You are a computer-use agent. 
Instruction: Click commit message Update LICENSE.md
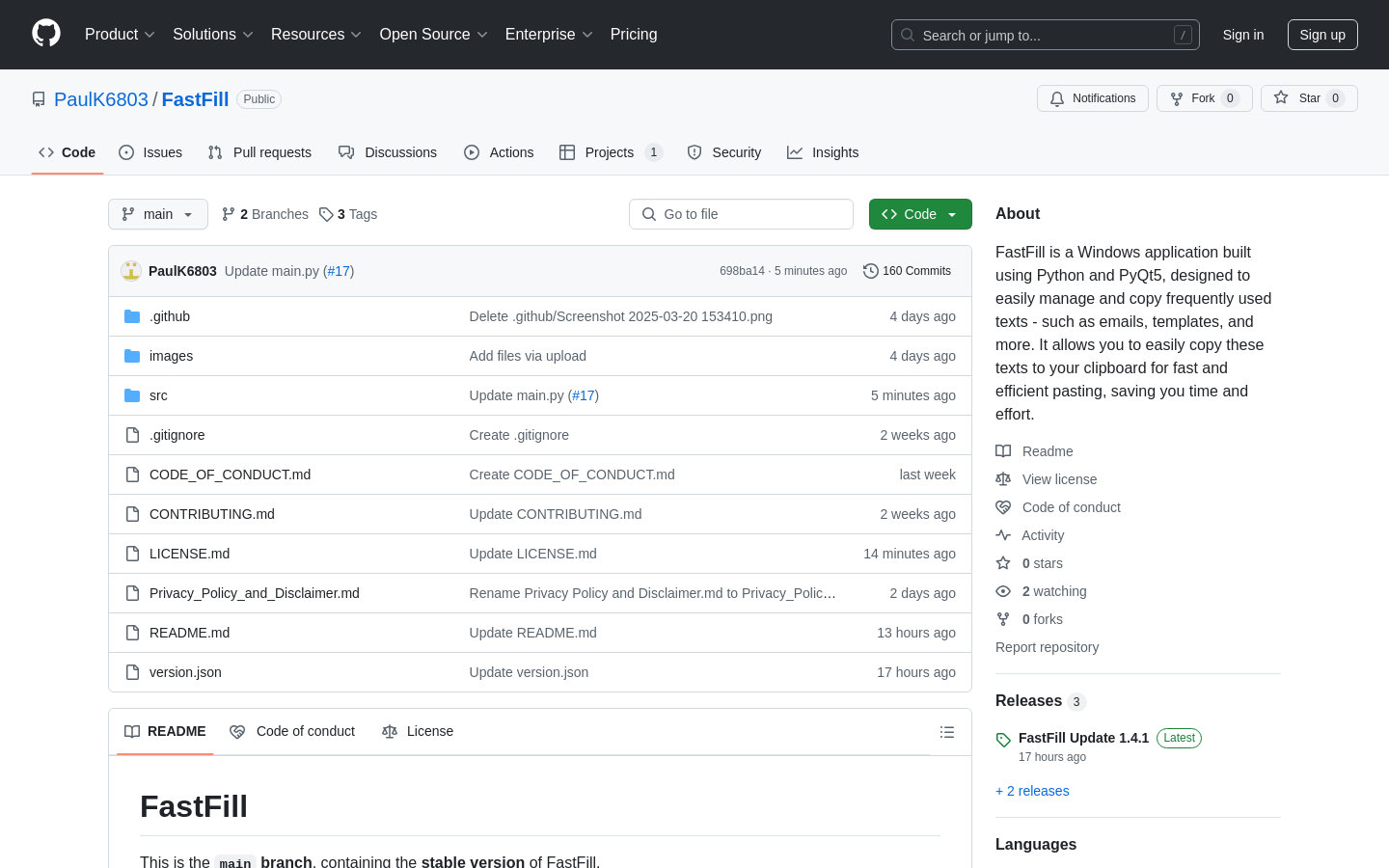tap(533, 554)
